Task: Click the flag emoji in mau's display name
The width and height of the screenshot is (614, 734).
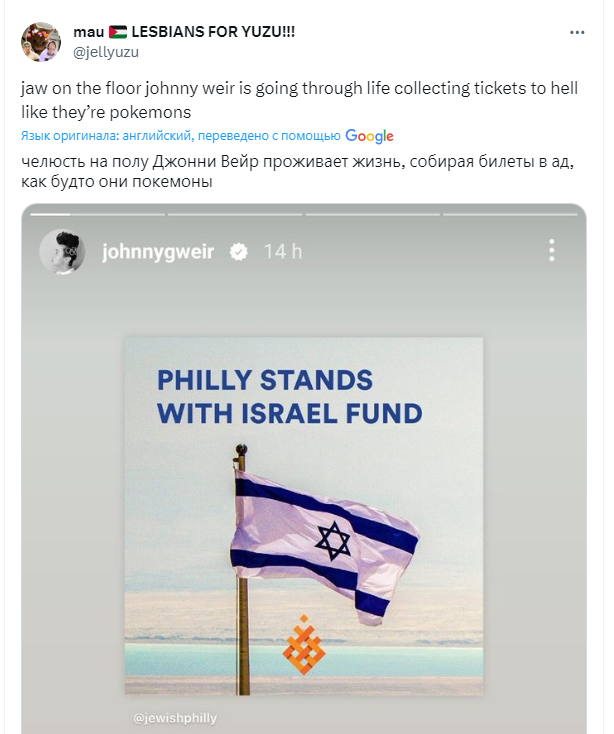Action: pyautogui.click(x=117, y=32)
